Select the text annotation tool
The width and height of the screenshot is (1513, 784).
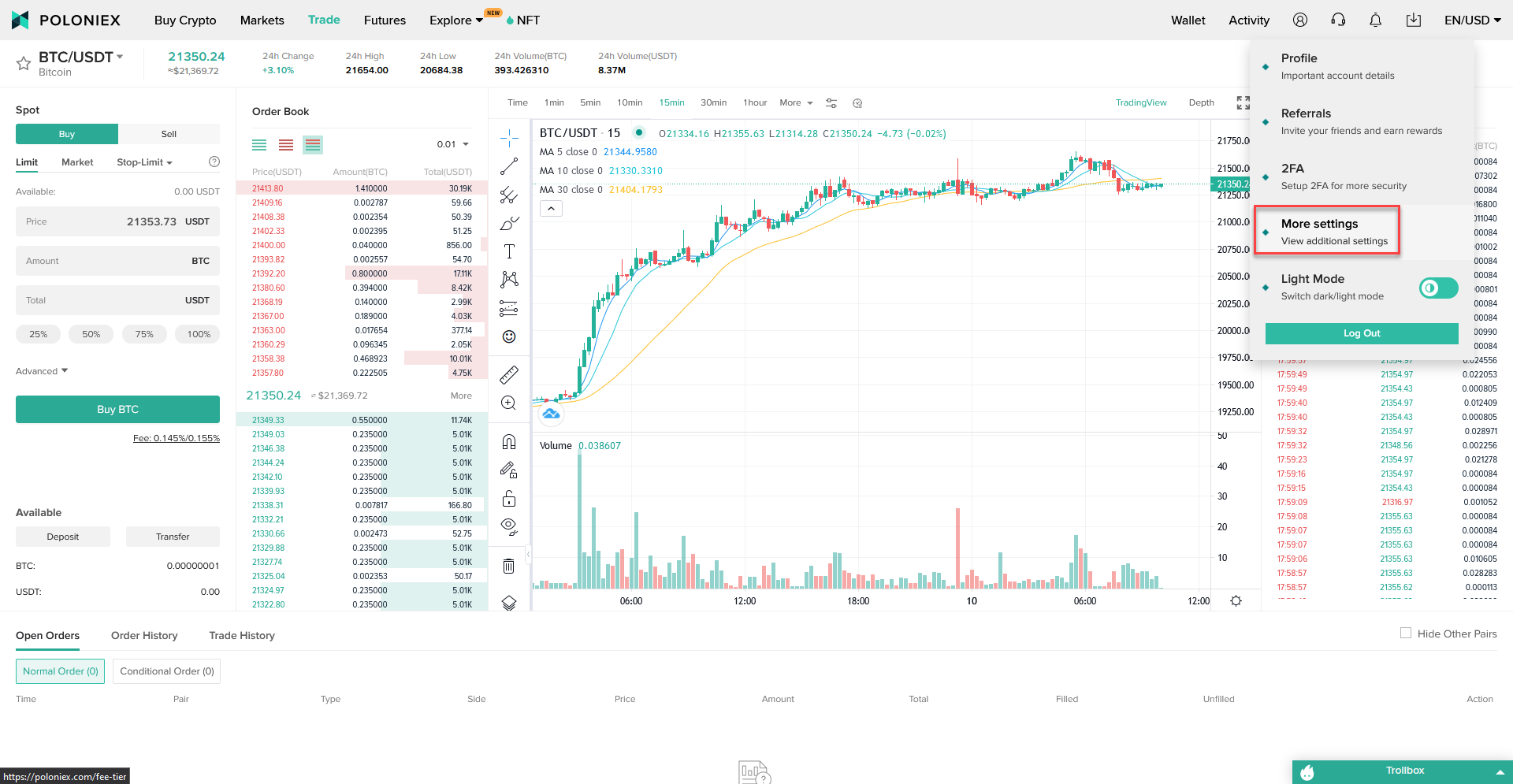pyautogui.click(x=509, y=251)
